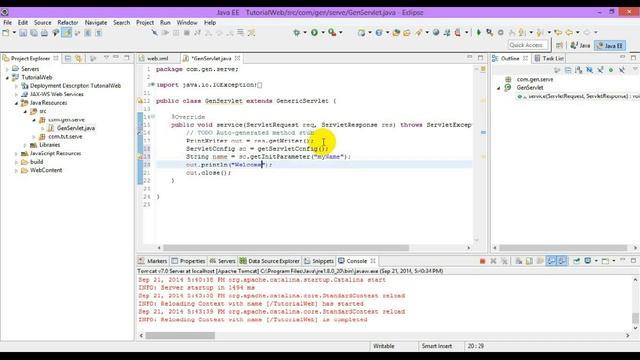Expand the com.b.t.serve package

pyautogui.click(x=34, y=137)
